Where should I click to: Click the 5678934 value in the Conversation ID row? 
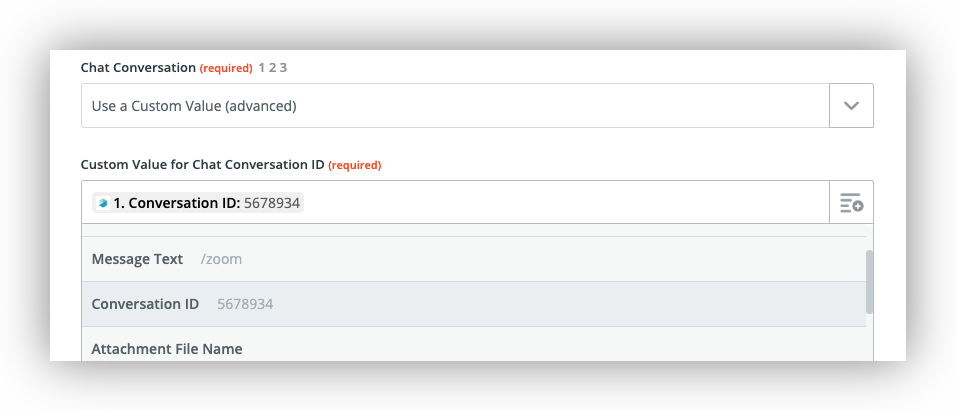coord(245,304)
